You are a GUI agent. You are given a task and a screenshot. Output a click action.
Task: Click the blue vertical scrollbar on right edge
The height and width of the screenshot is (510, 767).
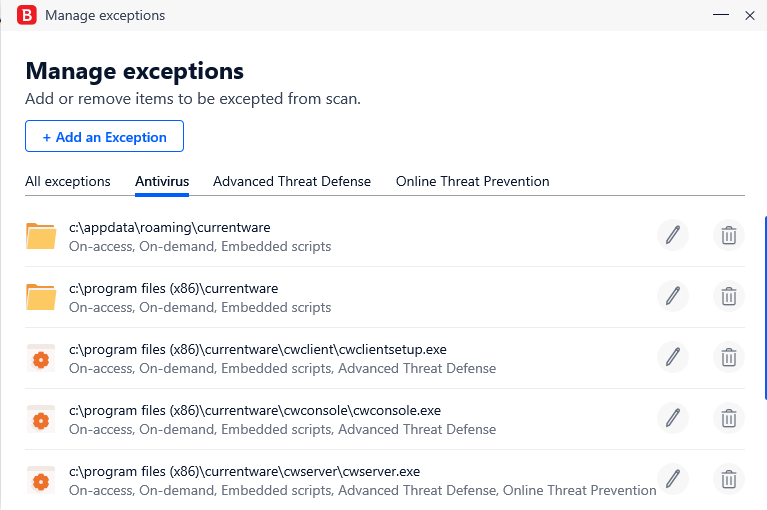[765, 308]
